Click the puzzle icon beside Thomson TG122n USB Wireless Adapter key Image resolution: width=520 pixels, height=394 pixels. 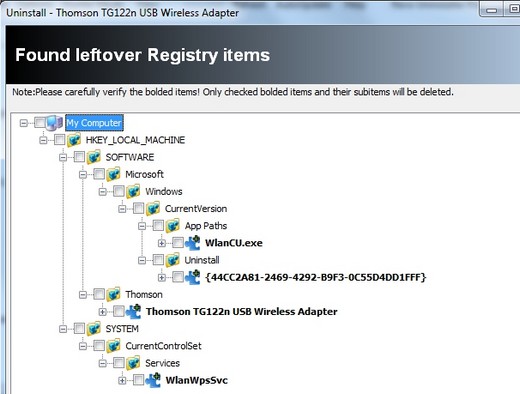point(133,311)
